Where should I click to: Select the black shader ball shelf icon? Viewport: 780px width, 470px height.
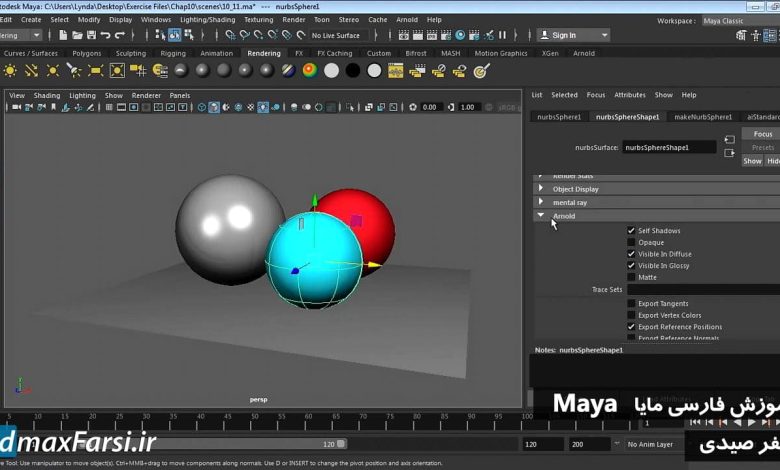[x=352, y=71]
